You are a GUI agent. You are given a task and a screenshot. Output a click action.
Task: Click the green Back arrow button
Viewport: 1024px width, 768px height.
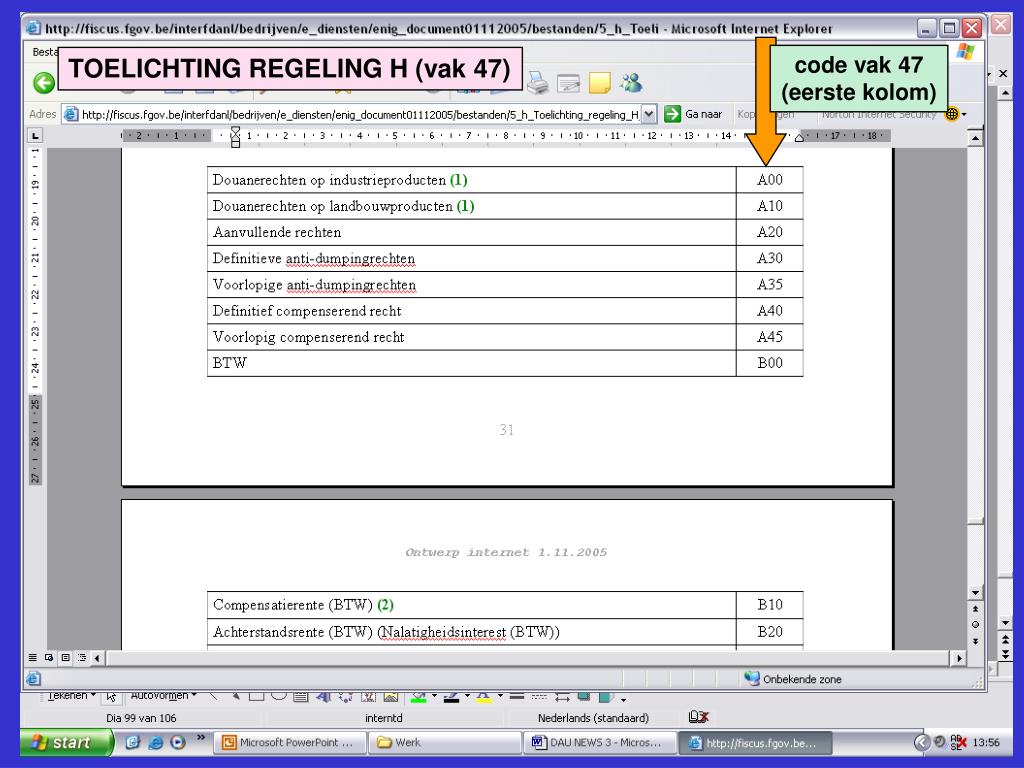click(x=44, y=83)
